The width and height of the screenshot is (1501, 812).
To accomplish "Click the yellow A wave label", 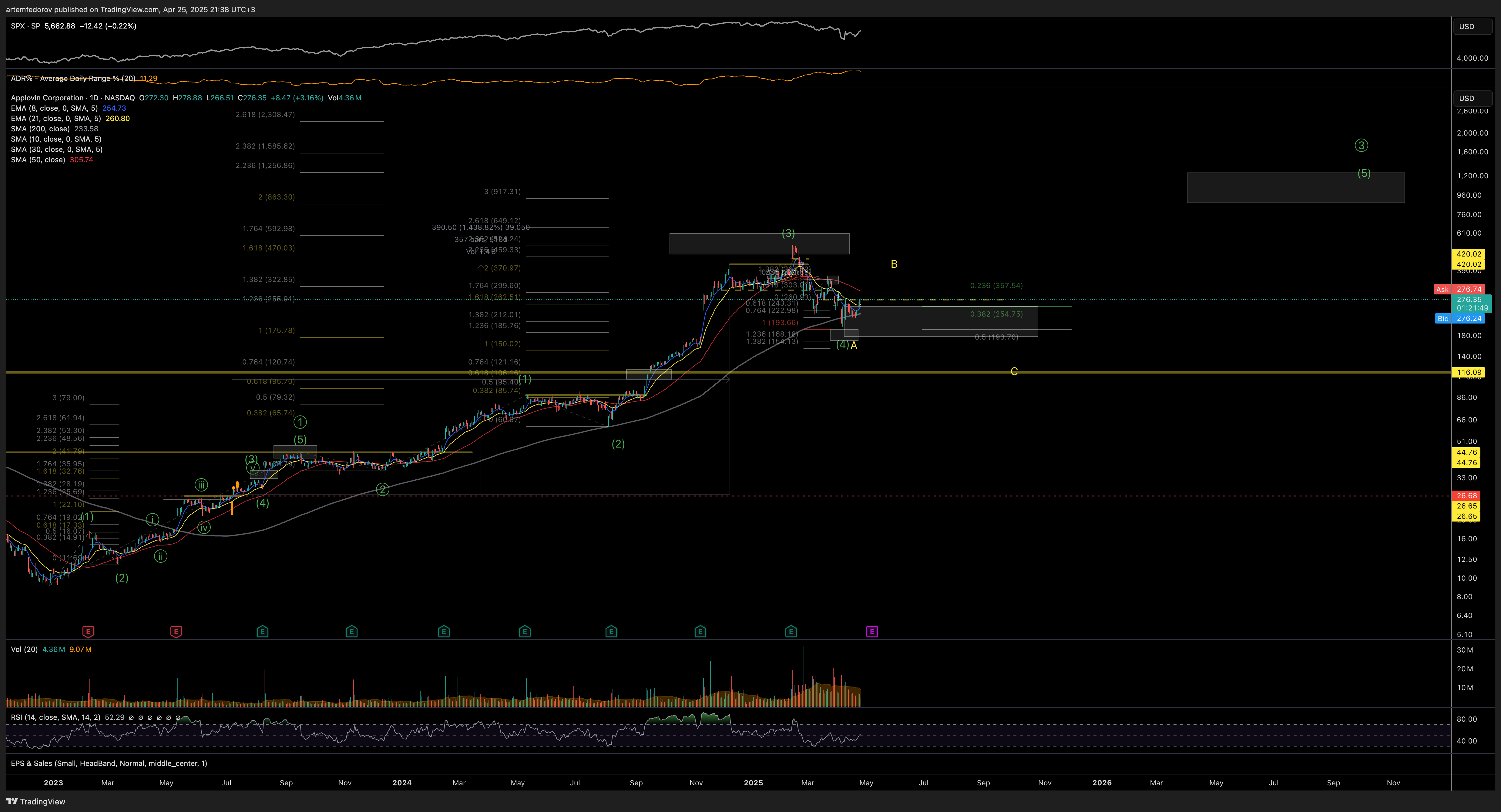I will click(x=854, y=345).
